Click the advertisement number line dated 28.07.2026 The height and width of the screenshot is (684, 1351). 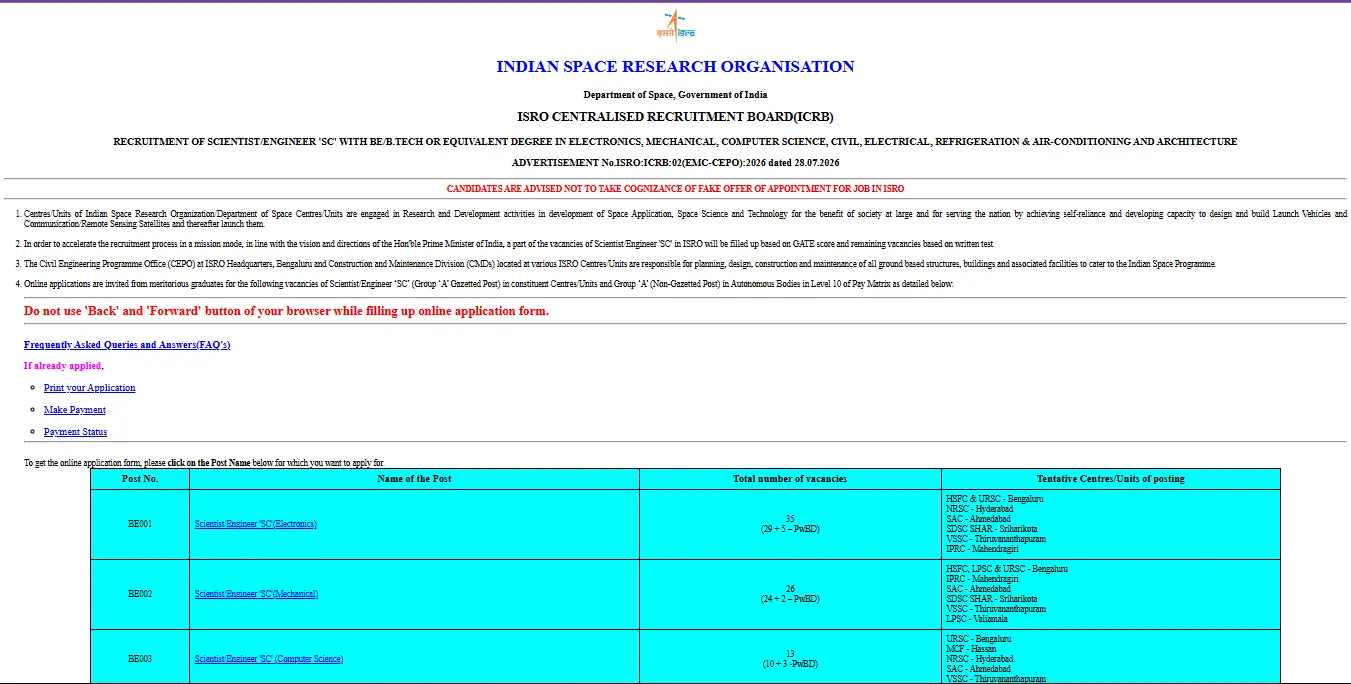coord(675,162)
